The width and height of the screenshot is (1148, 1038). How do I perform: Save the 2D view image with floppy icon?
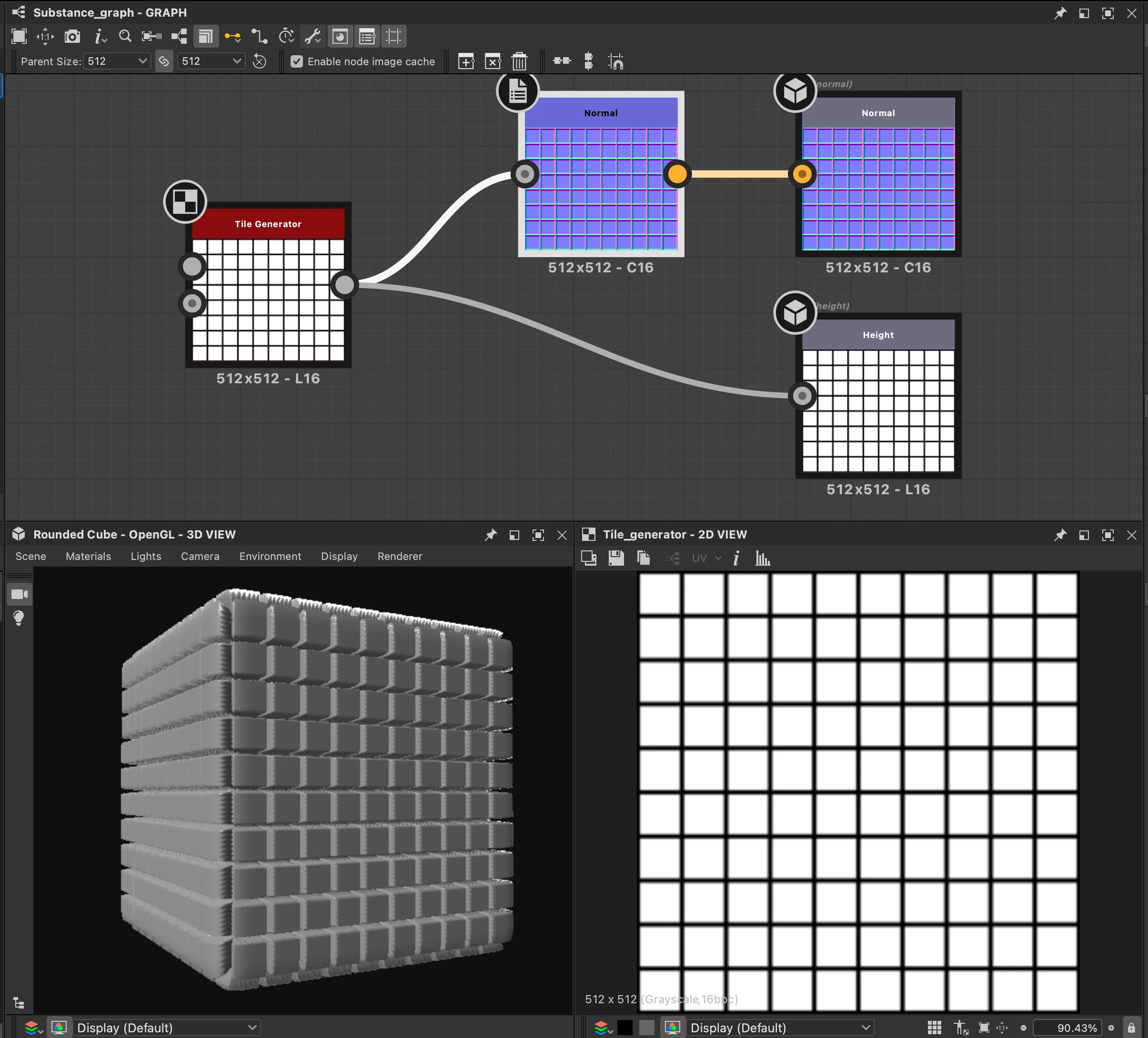(x=616, y=558)
